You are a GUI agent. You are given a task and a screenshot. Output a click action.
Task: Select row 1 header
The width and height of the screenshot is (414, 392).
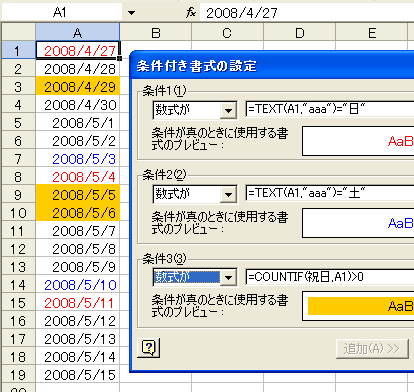click(19, 51)
